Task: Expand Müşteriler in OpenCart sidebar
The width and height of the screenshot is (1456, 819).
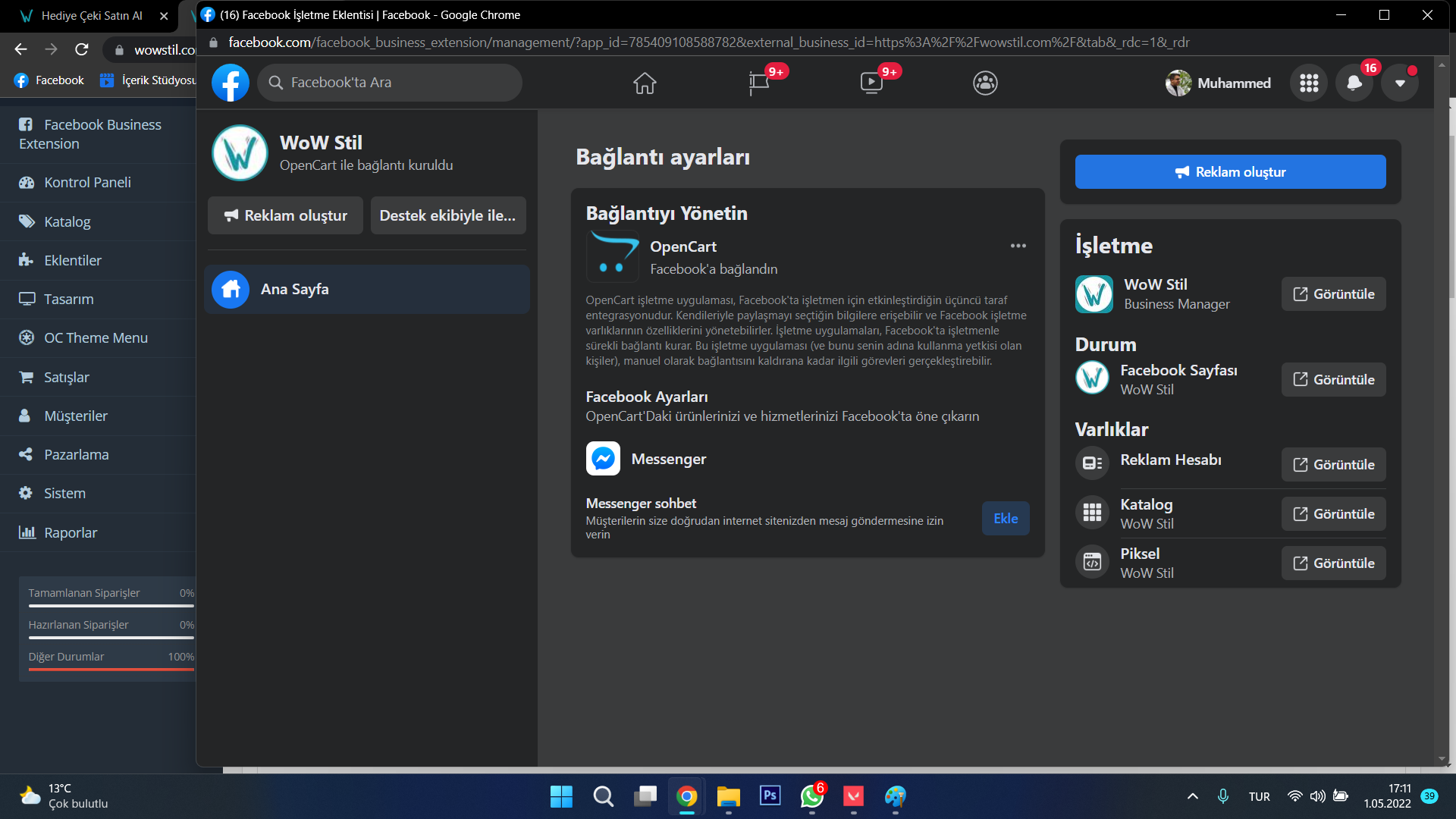Action: tap(98, 416)
